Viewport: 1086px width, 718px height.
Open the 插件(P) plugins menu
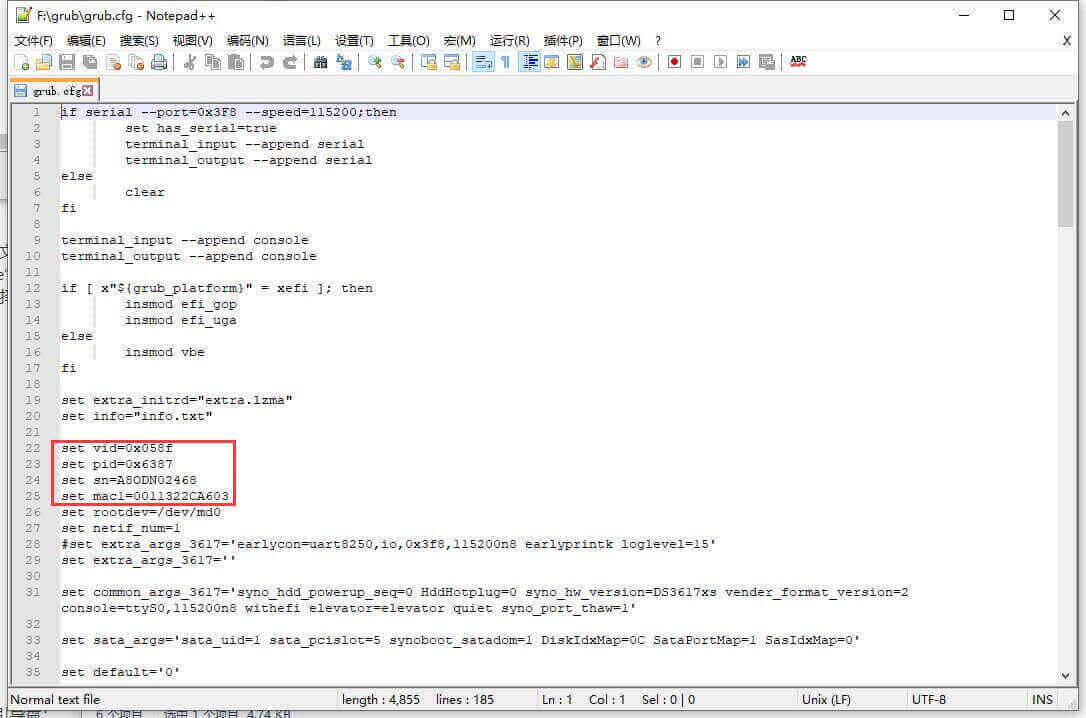[564, 40]
